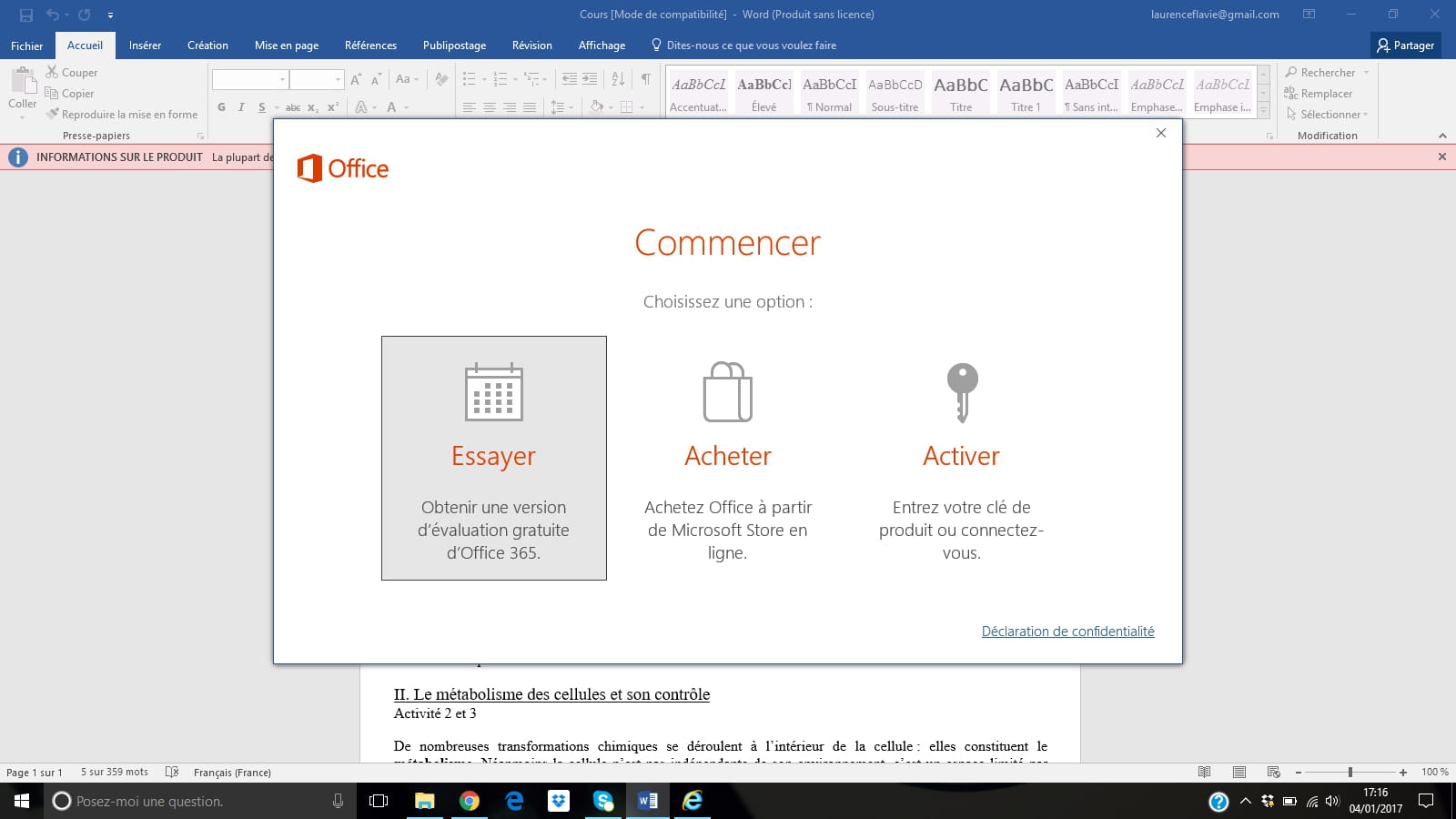Open Google Chrome from the taskbar

point(470,801)
